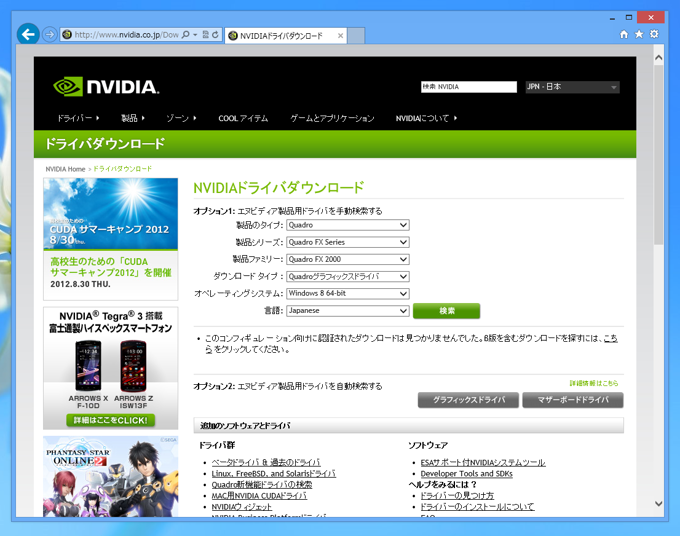Open the 高校生のための CUDA サマーキャンプ2012 headline

point(111,267)
